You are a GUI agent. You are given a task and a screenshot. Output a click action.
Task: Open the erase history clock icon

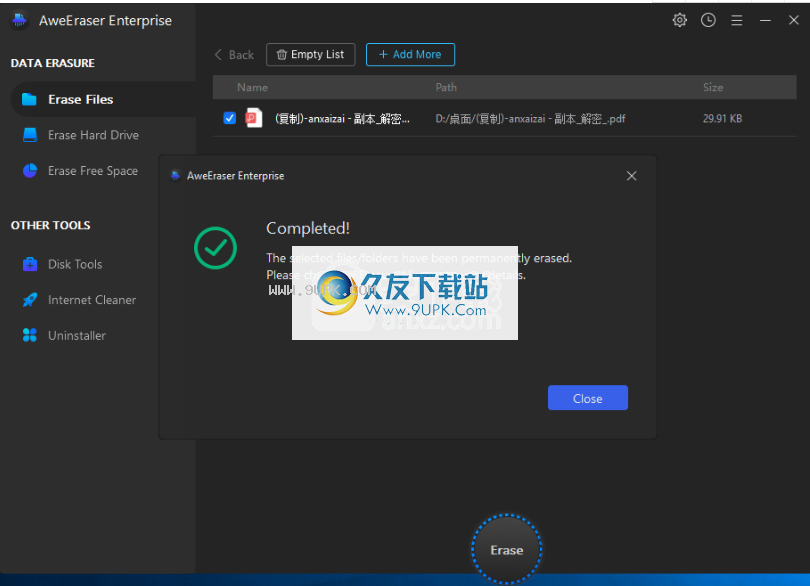point(708,20)
